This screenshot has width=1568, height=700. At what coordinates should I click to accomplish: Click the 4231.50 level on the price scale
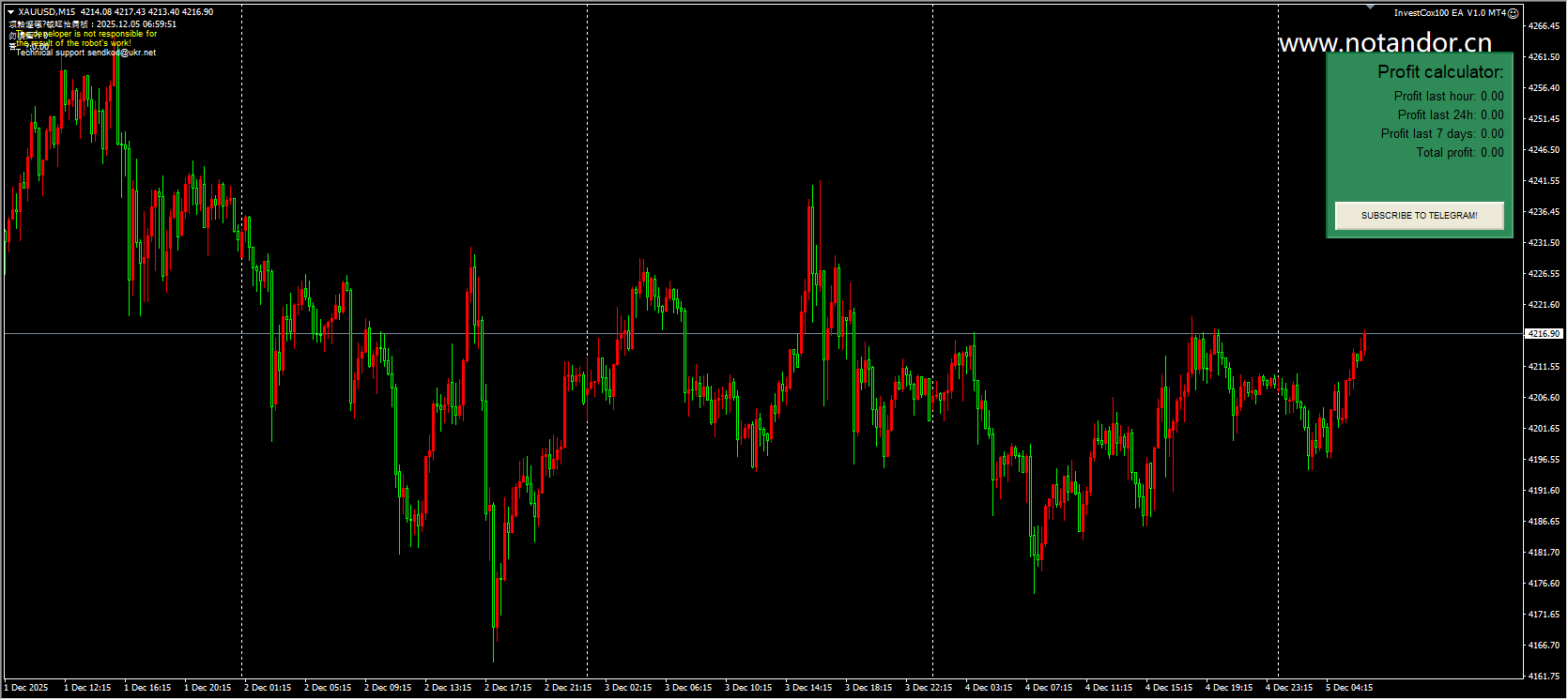point(1544,243)
